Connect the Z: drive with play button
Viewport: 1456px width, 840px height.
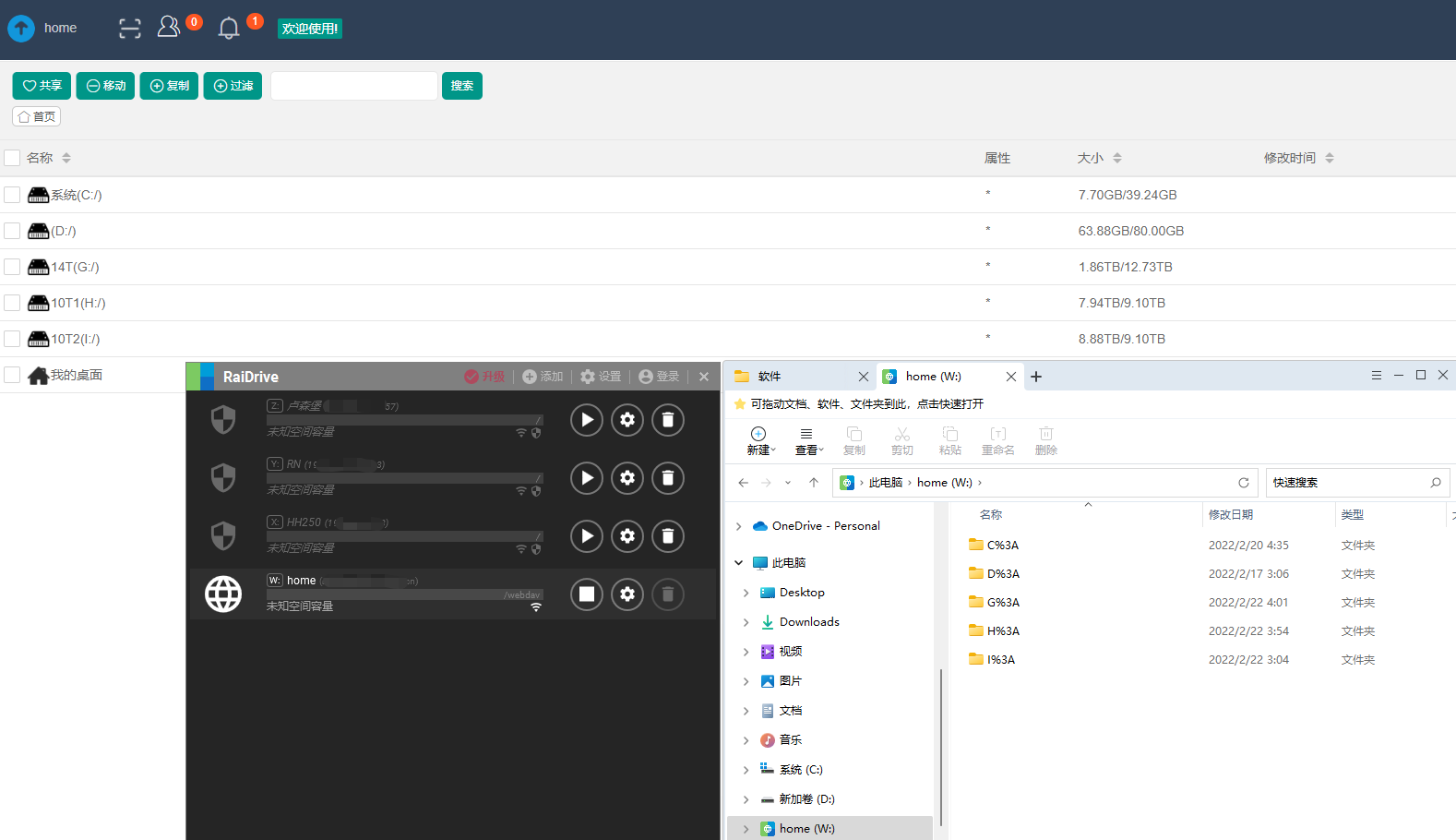tap(586, 420)
